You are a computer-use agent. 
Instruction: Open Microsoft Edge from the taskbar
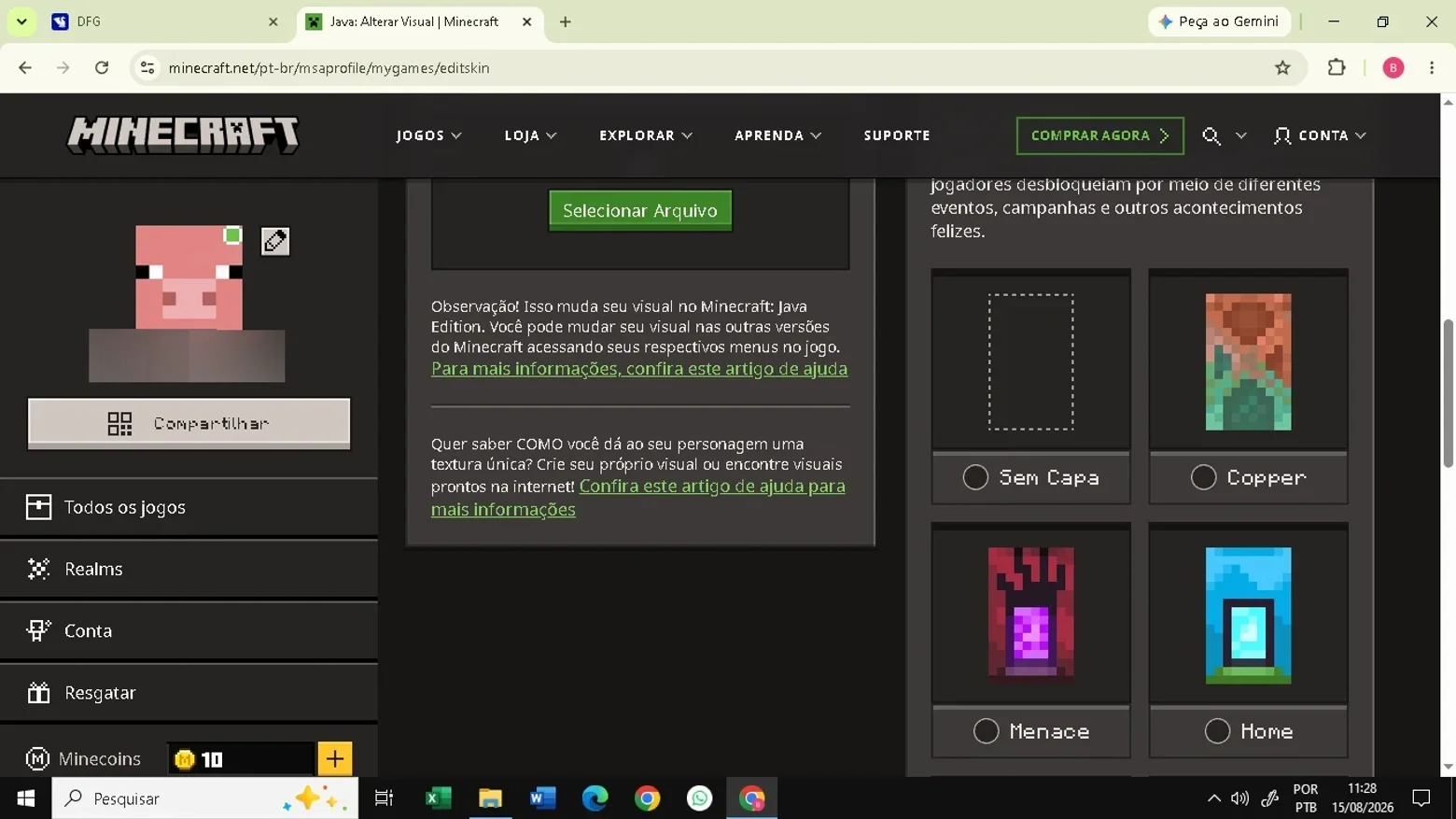pyautogui.click(x=595, y=798)
